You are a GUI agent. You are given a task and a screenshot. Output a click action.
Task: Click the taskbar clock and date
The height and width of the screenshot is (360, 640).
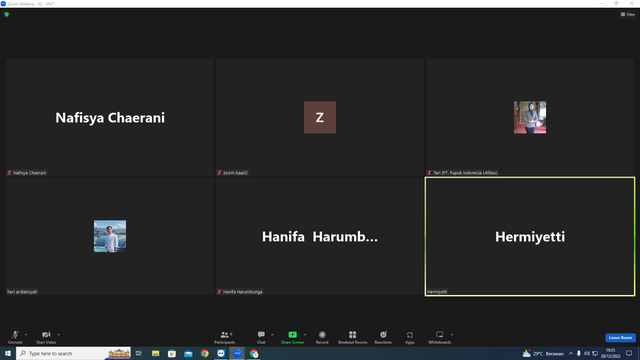pyautogui.click(x=611, y=353)
